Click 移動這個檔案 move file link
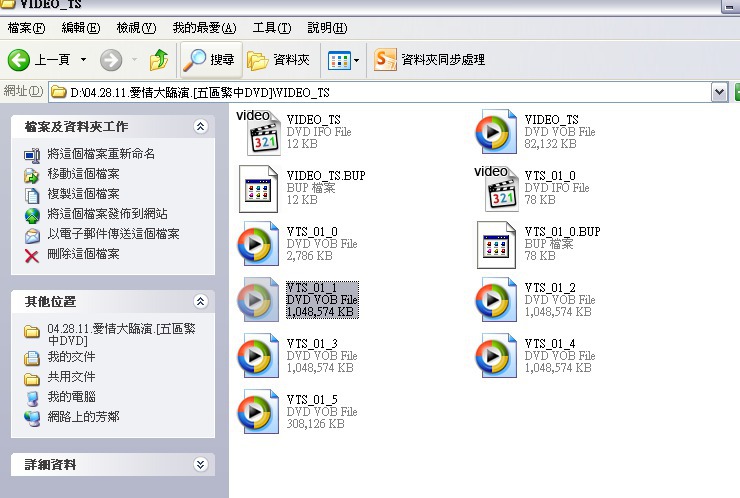 pyautogui.click(x=84, y=174)
